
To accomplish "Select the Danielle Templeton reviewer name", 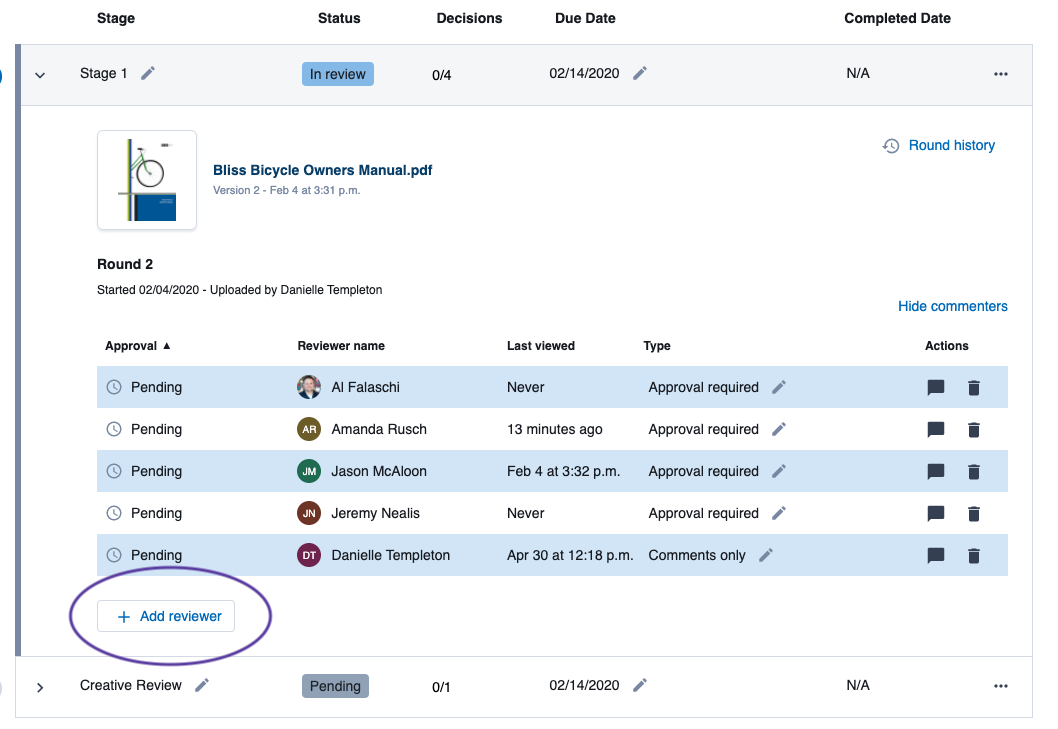I will [x=390, y=555].
